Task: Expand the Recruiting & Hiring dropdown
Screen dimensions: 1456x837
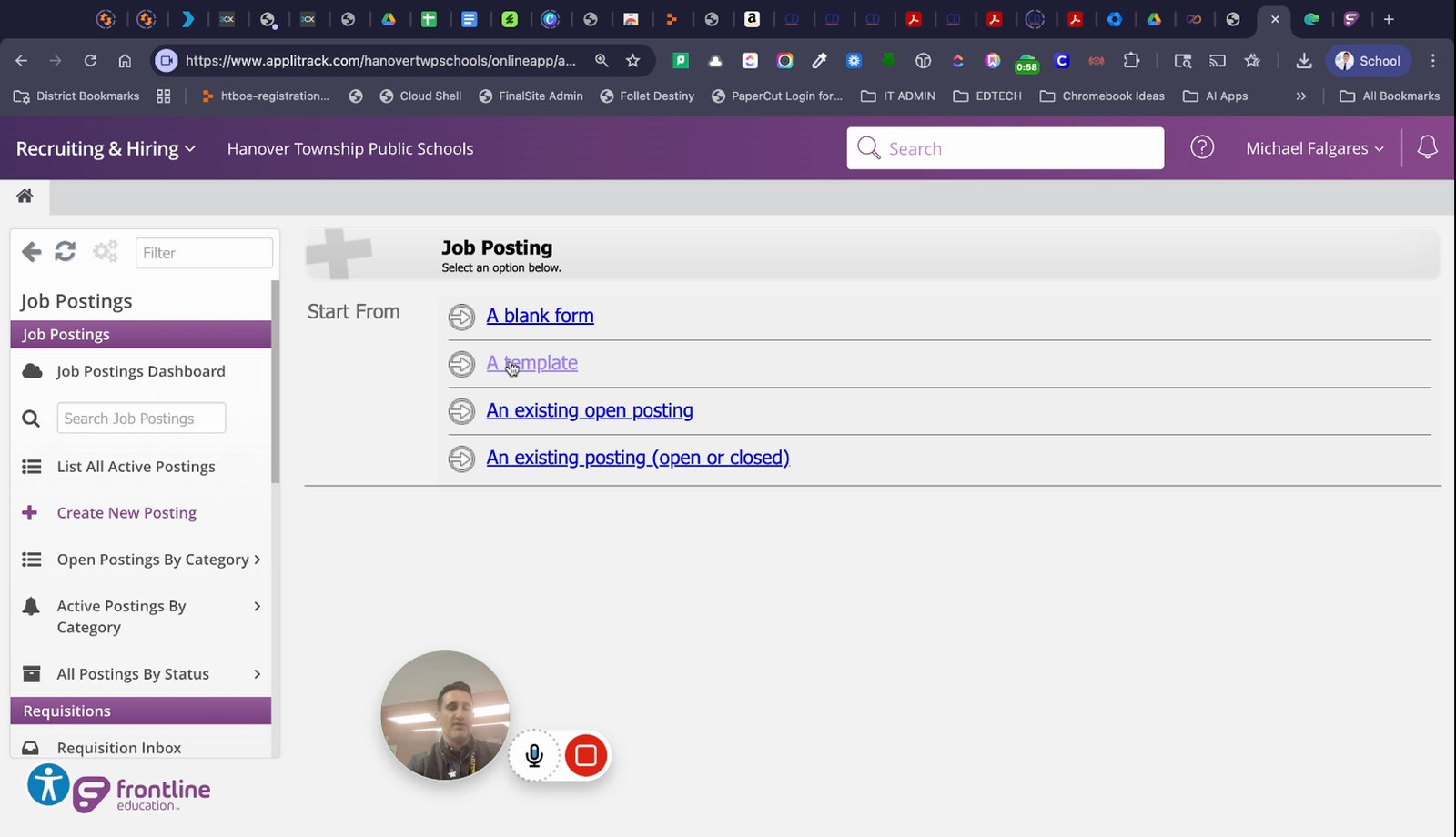Action: (106, 148)
